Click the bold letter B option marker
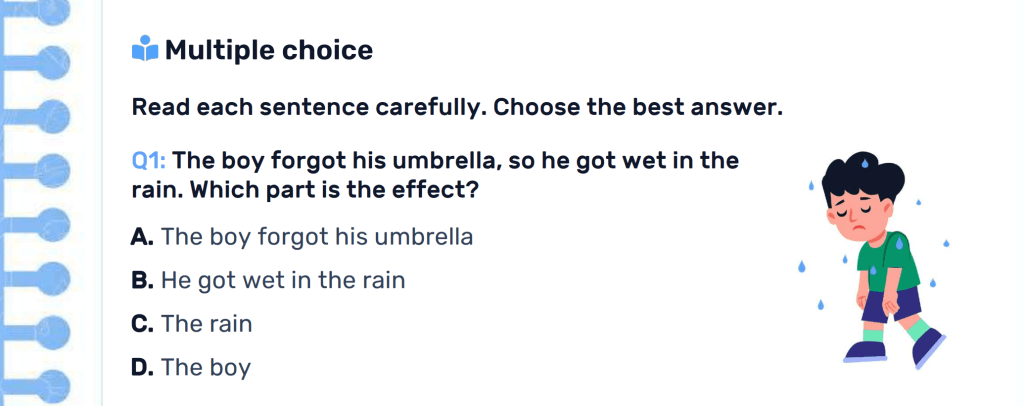The height and width of the screenshot is (406, 1024). pyautogui.click(x=142, y=280)
